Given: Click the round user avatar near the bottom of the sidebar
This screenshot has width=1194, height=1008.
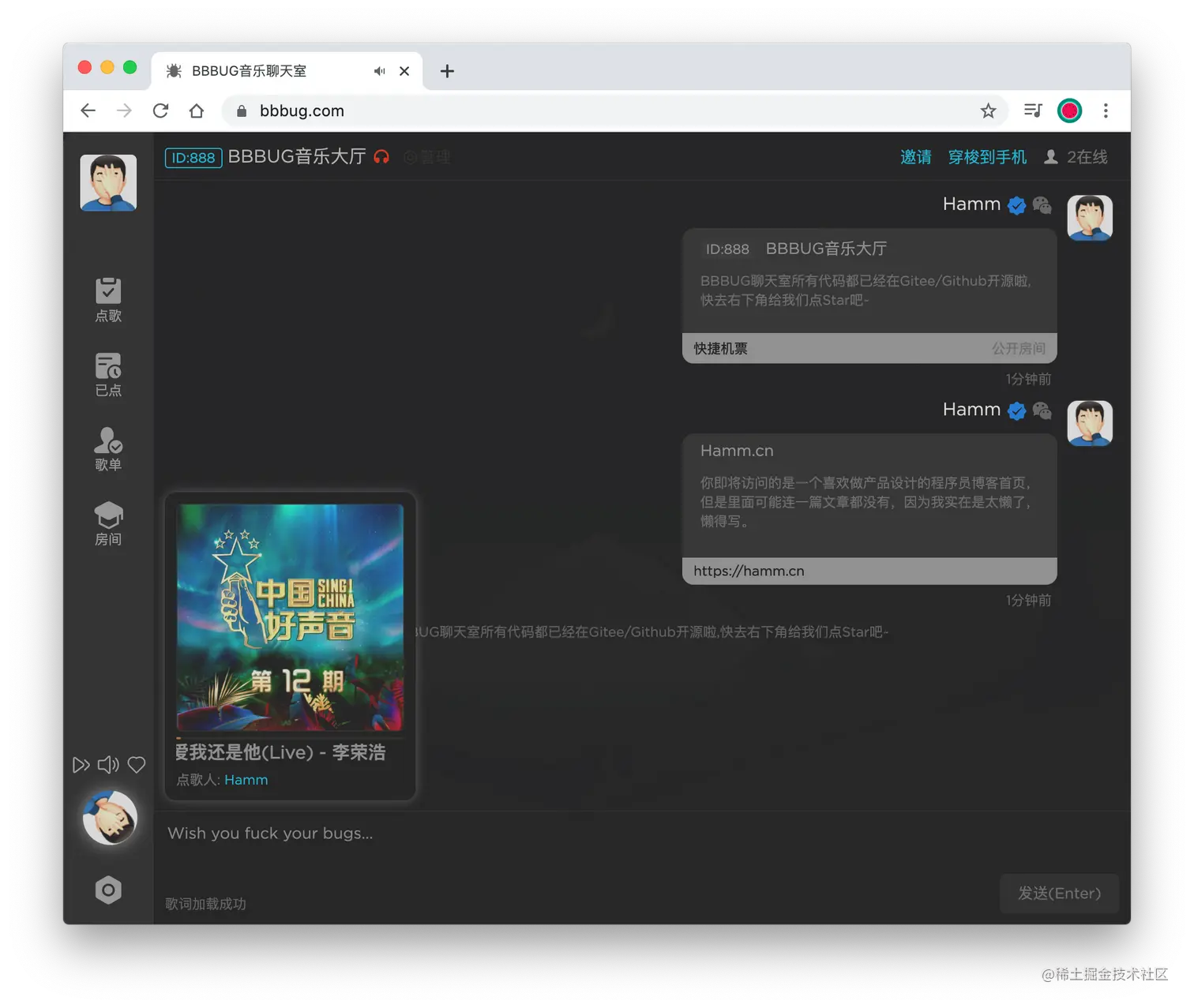Looking at the screenshot, I should 110,818.
